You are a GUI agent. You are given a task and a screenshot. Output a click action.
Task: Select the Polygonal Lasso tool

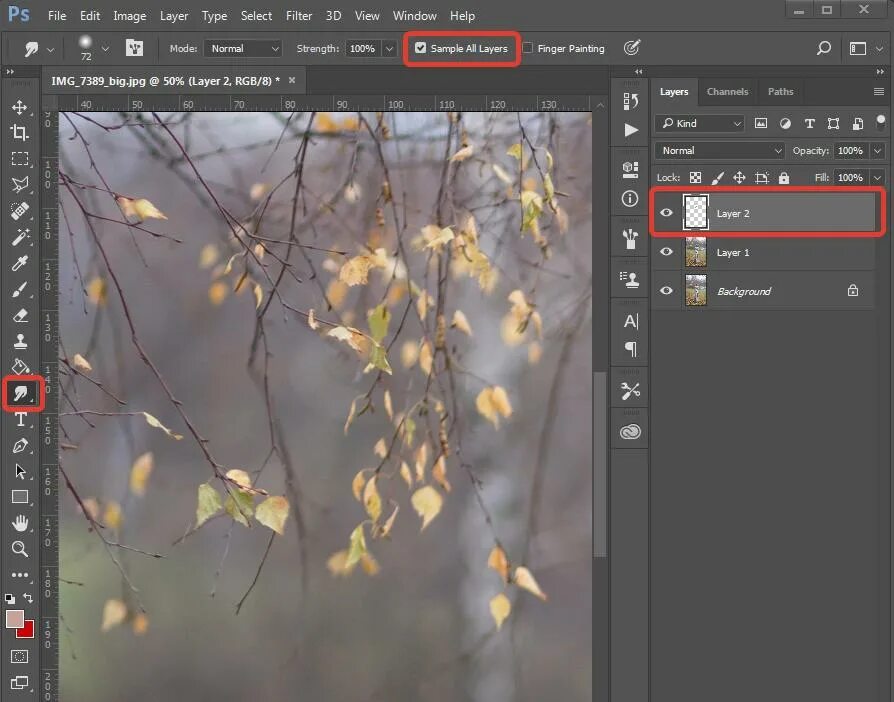pyautogui.click(x=19, y=184)
